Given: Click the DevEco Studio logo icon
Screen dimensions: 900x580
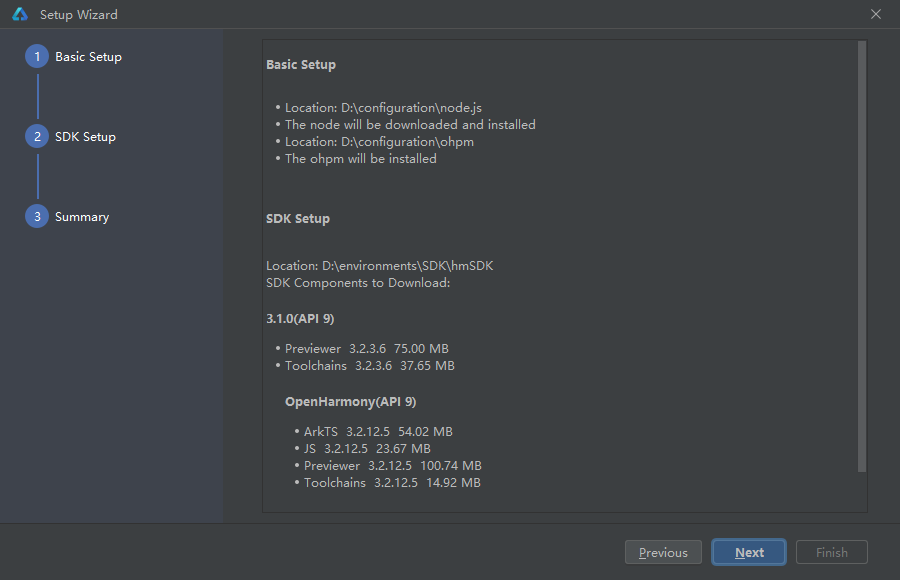Looking at the screenshot, I should click(x=20, y=14).
